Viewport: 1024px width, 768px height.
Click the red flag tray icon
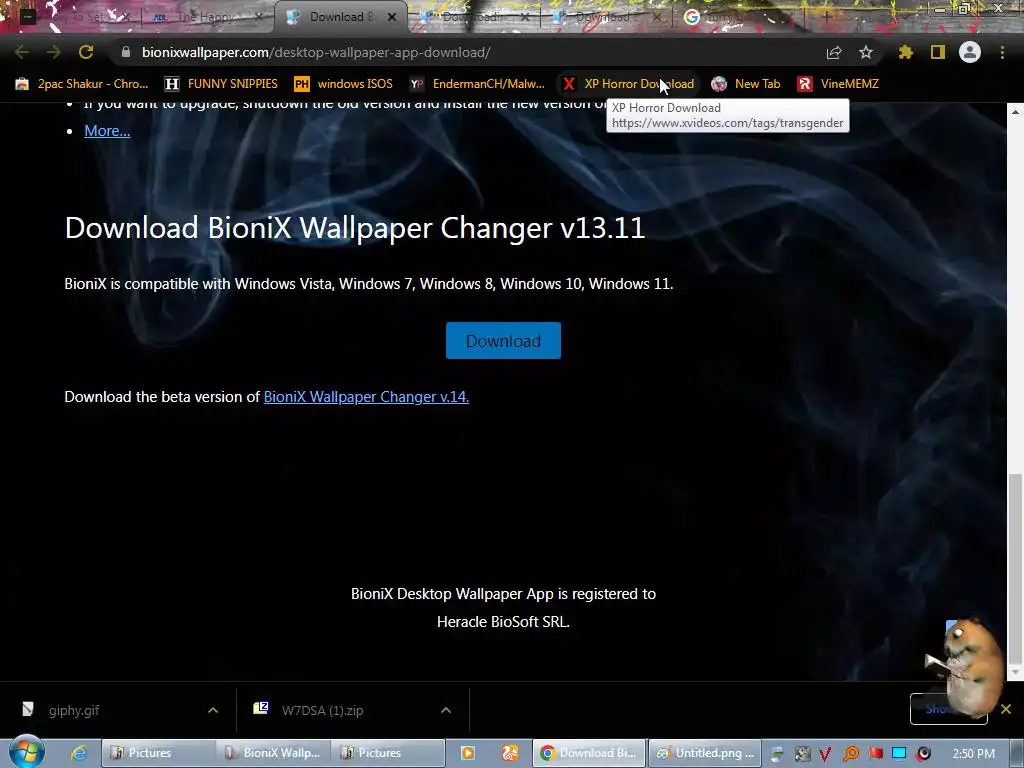coord(875,754)
